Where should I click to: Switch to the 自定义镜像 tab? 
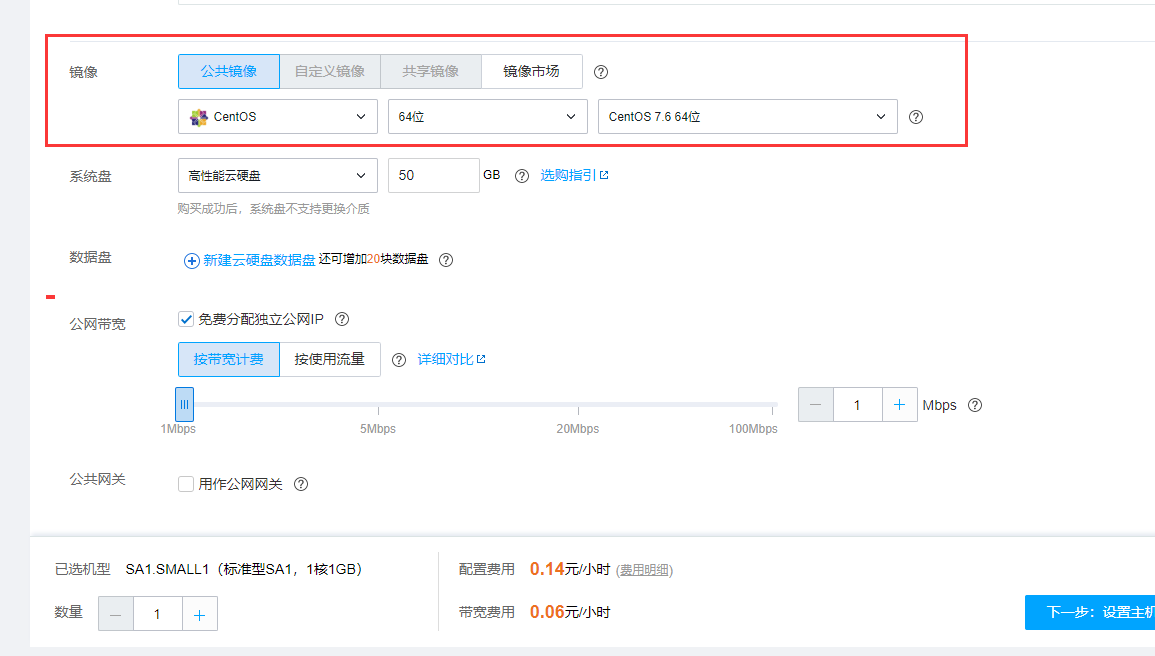[x=330, y=71]
